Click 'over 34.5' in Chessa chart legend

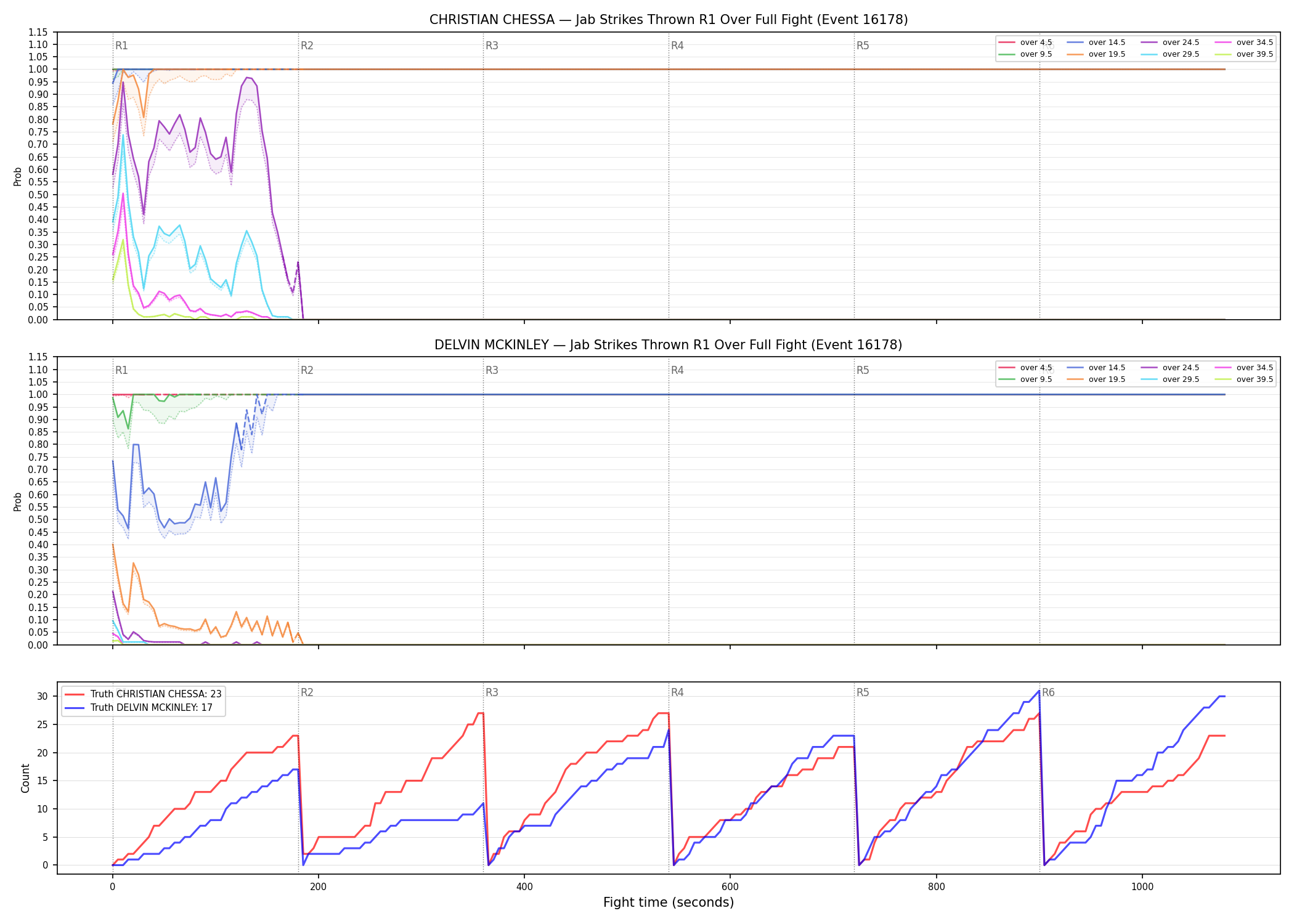tap(1255, 43)
